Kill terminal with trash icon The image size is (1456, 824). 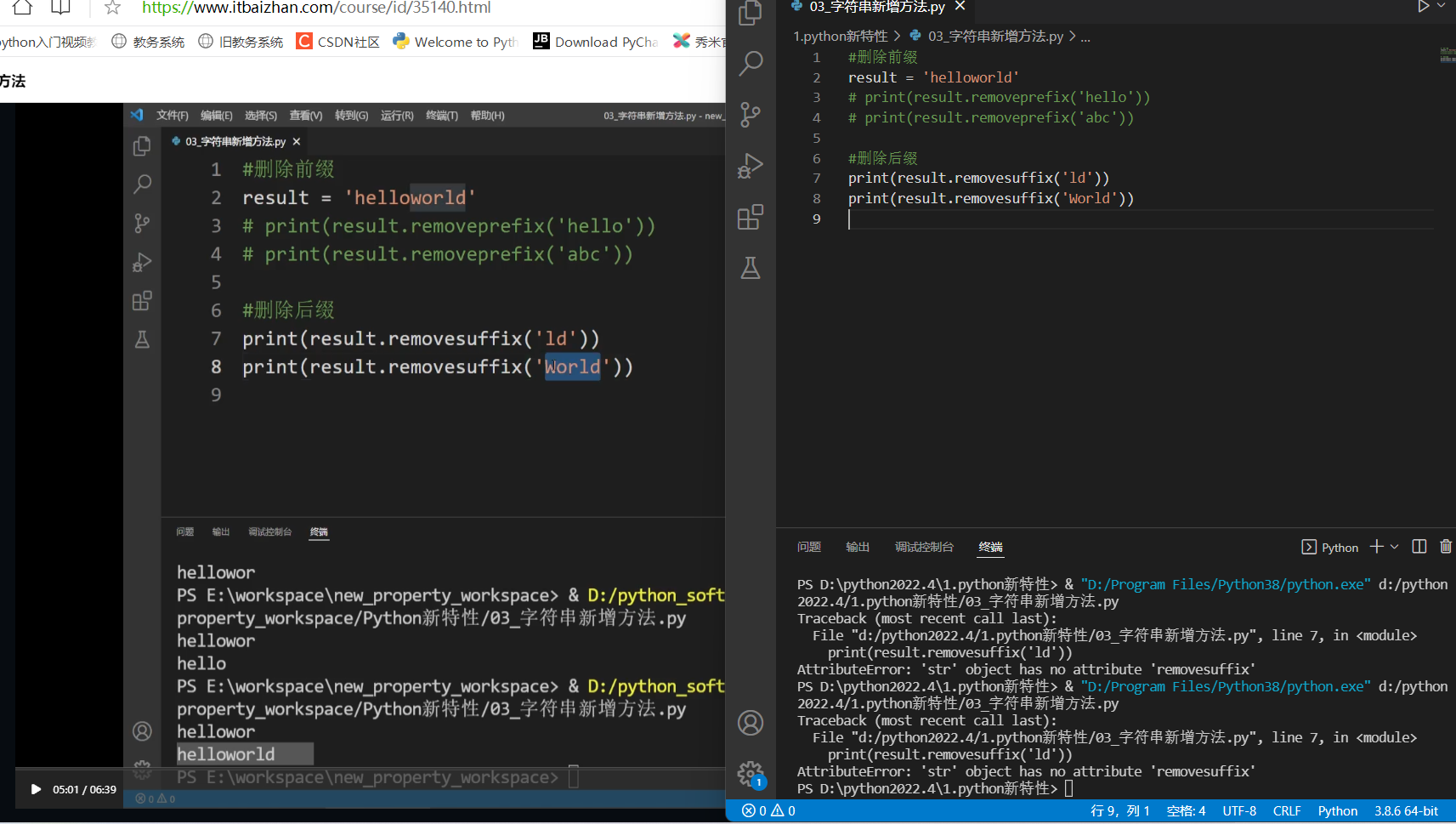[1446, 547]
